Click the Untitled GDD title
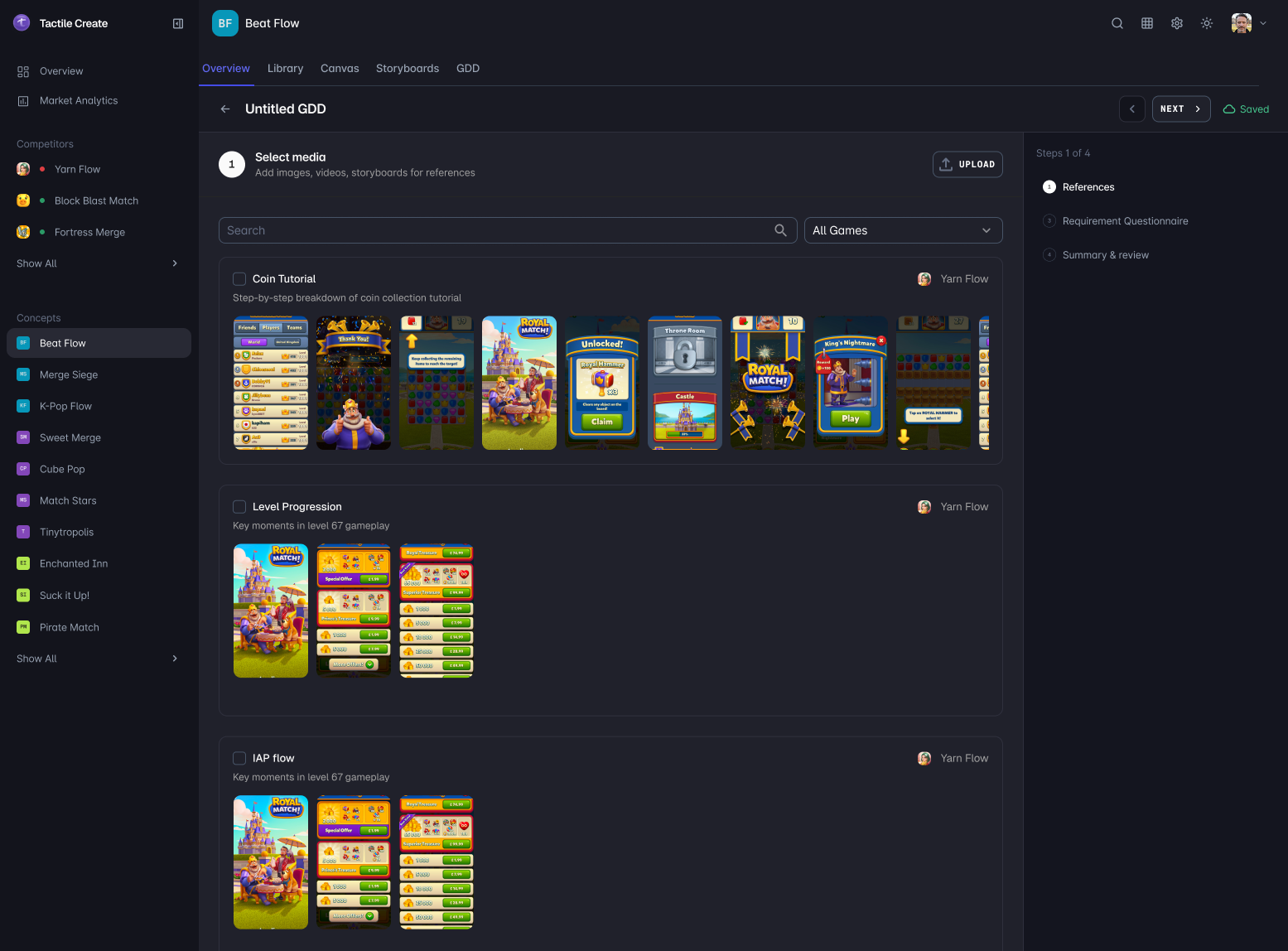 coord(286,109)
